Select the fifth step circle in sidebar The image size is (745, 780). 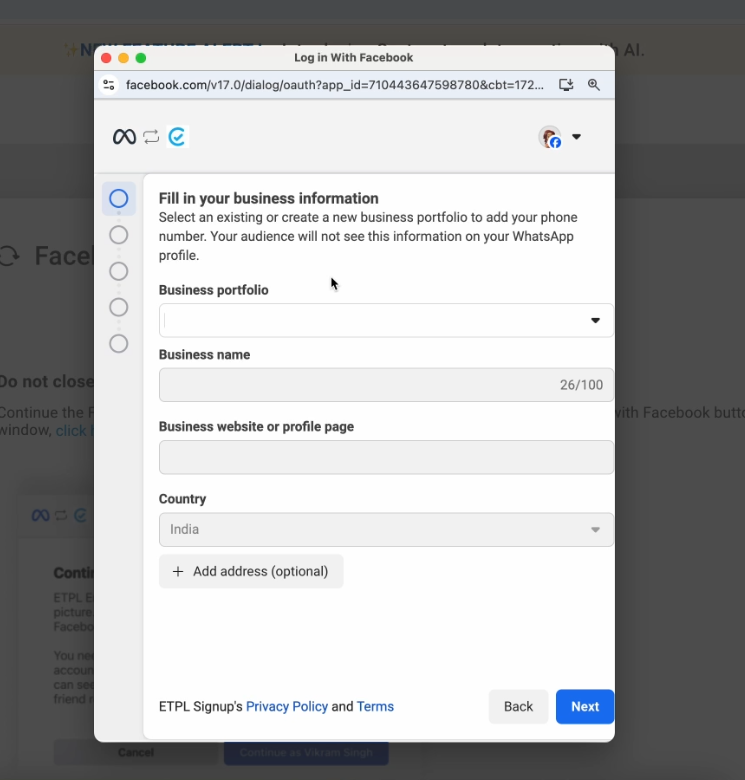click(x=118, y=344)
